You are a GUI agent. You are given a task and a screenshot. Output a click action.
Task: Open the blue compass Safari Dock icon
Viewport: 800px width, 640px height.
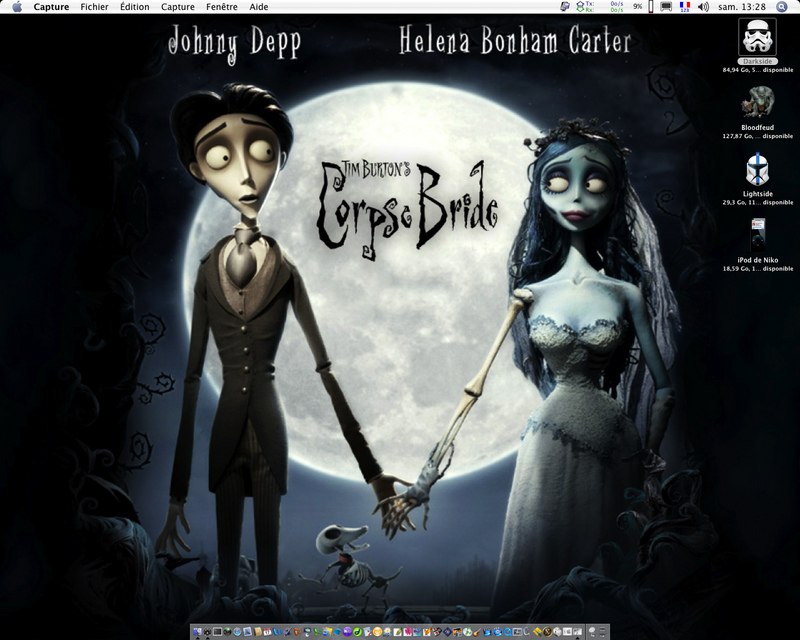pyautogui.click(x=237, y=632)
